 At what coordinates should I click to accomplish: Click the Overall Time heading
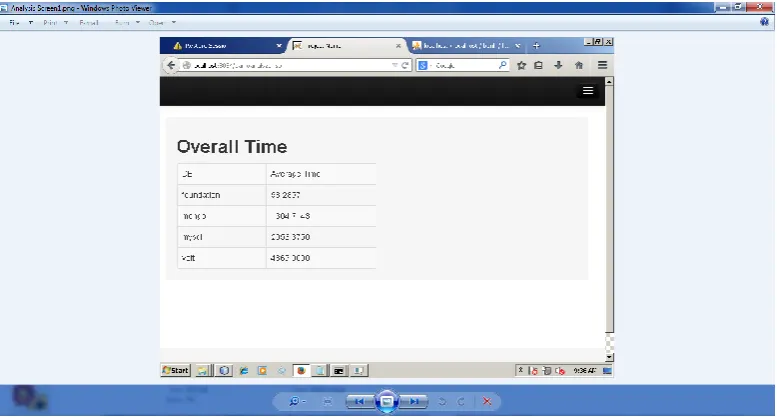(x=232, y=147)
